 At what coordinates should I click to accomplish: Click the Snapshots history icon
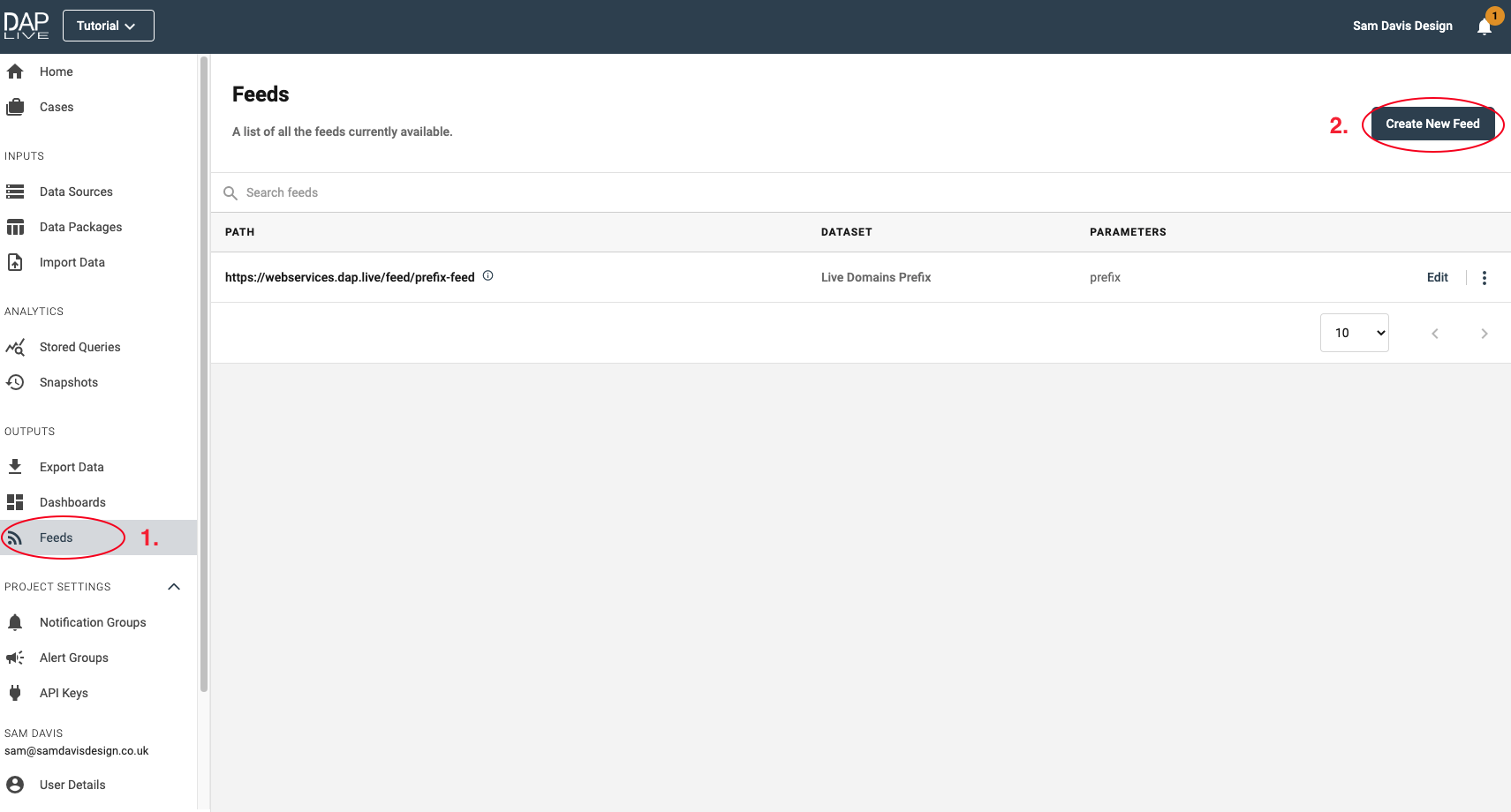pyautogui.click(x=15, y=382)
